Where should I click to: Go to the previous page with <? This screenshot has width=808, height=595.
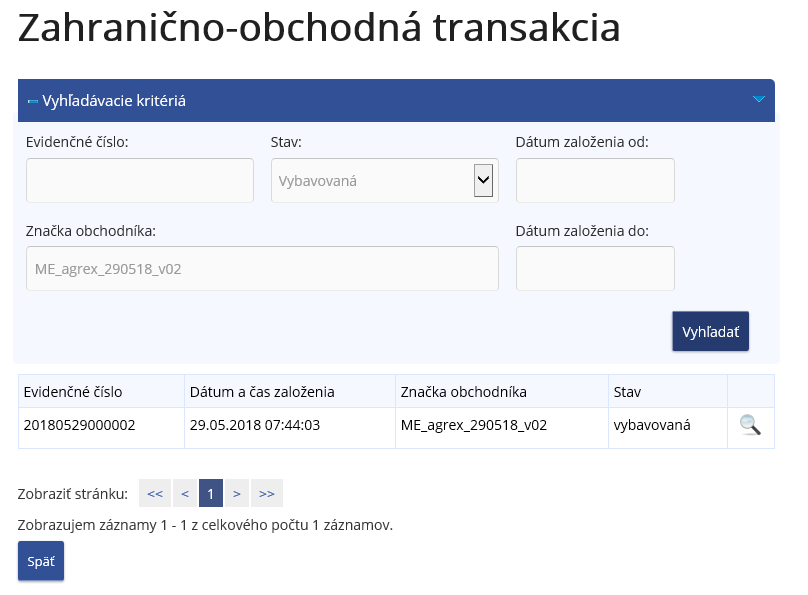(185, 493)
